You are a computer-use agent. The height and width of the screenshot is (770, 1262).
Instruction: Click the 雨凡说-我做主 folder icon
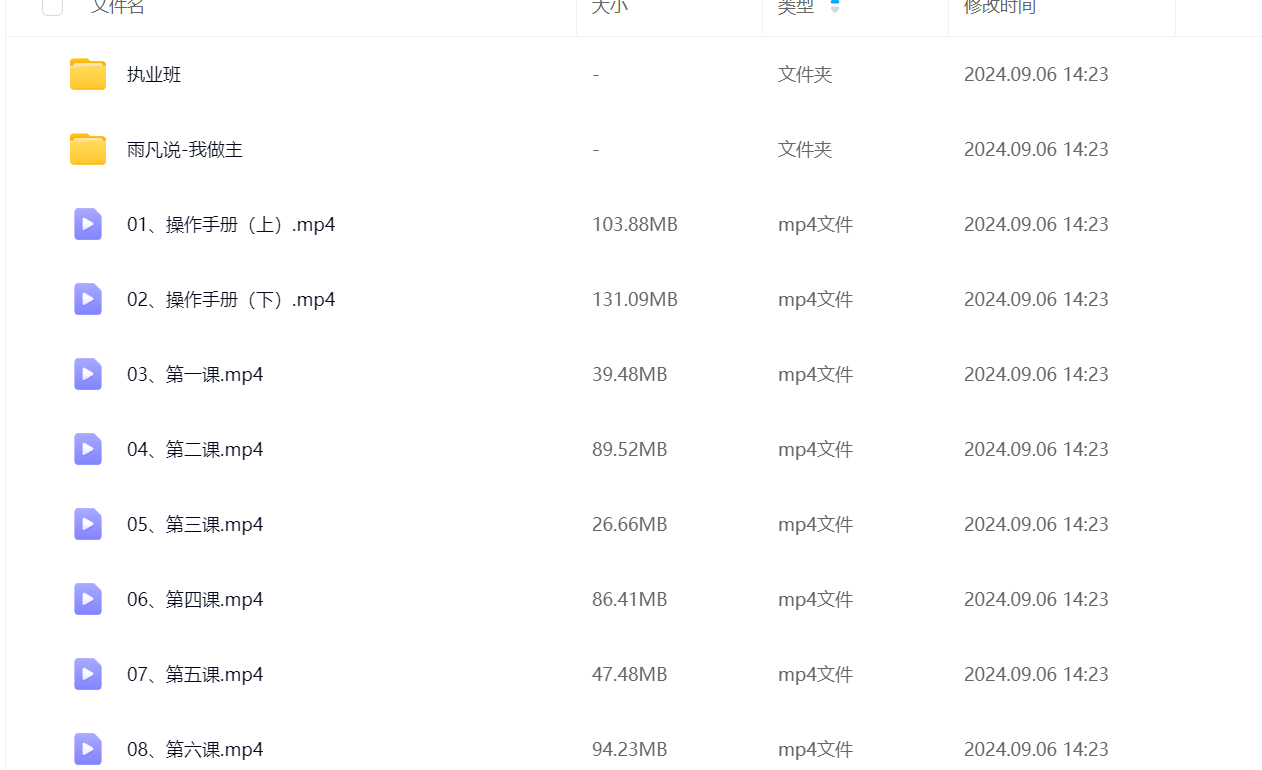(88, 150)
